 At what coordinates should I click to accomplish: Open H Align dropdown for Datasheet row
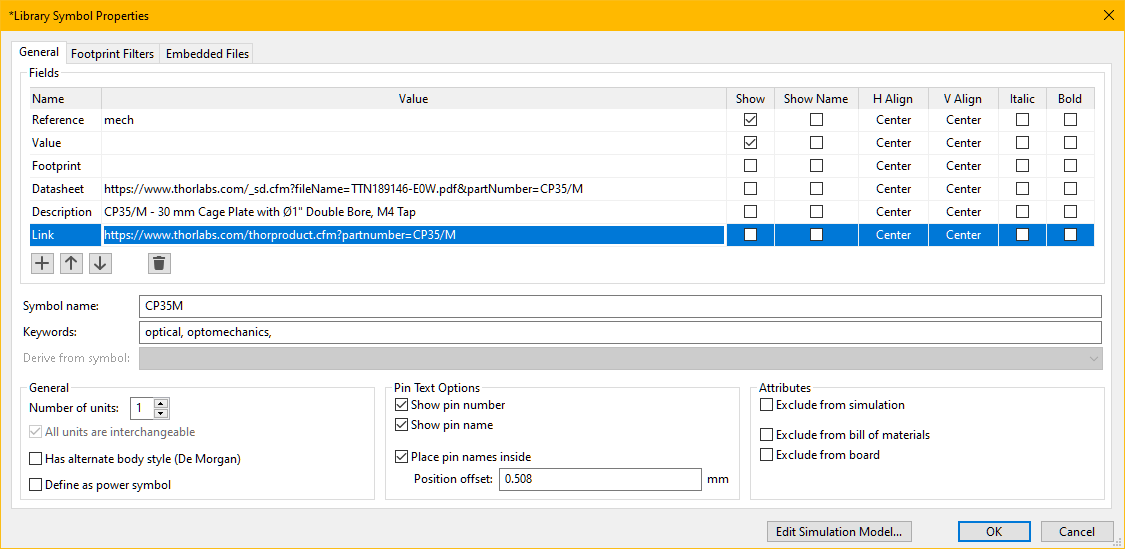click(x=893, y=189)
